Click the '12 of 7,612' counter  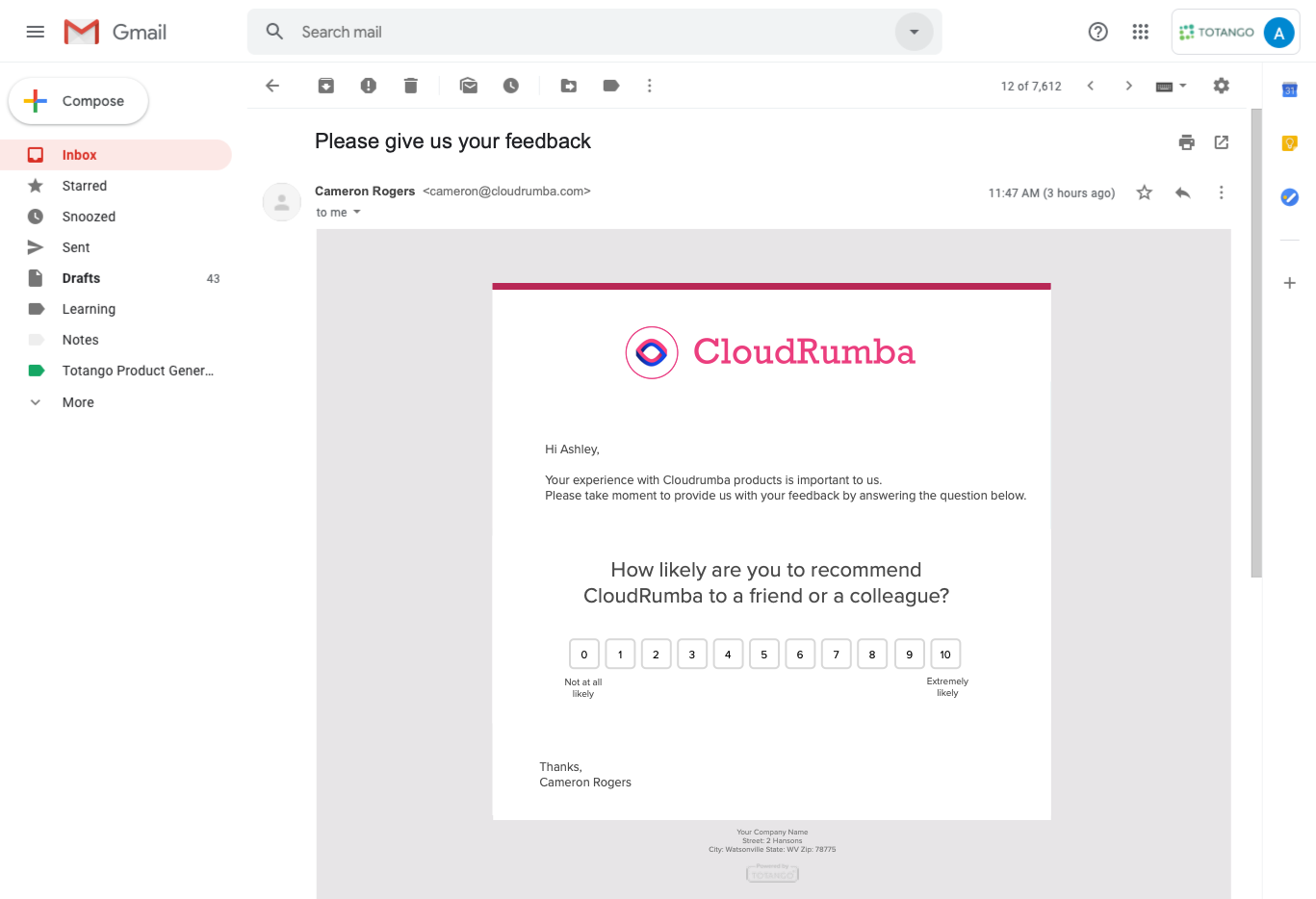point(1031,86)
